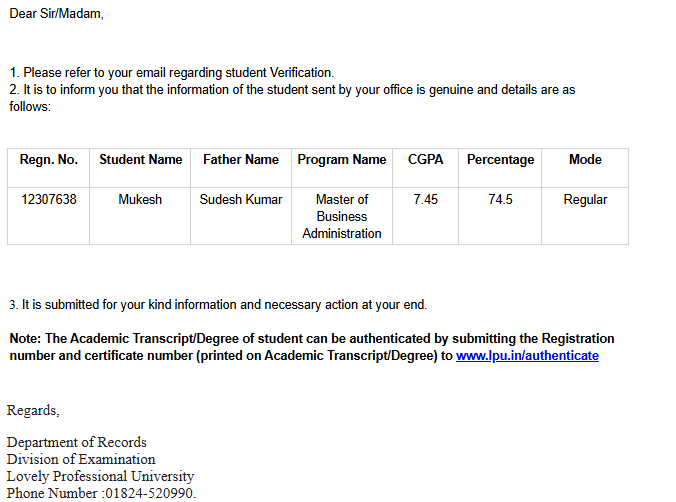This screenshot has height=502, width=676.
Task: Click the percentage value 74.5
Action: coord(500,199)
